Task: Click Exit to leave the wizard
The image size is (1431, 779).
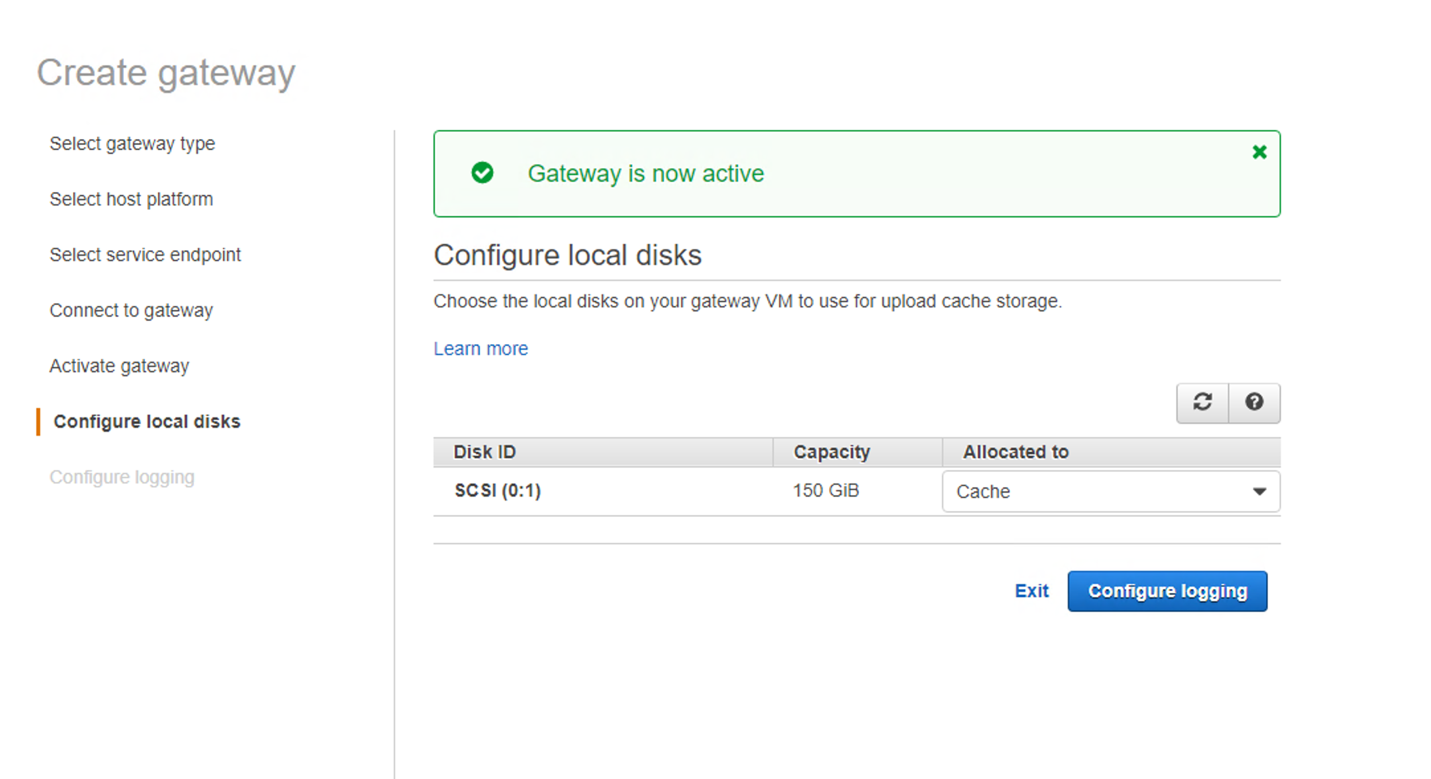Action: coord(1031,591)
